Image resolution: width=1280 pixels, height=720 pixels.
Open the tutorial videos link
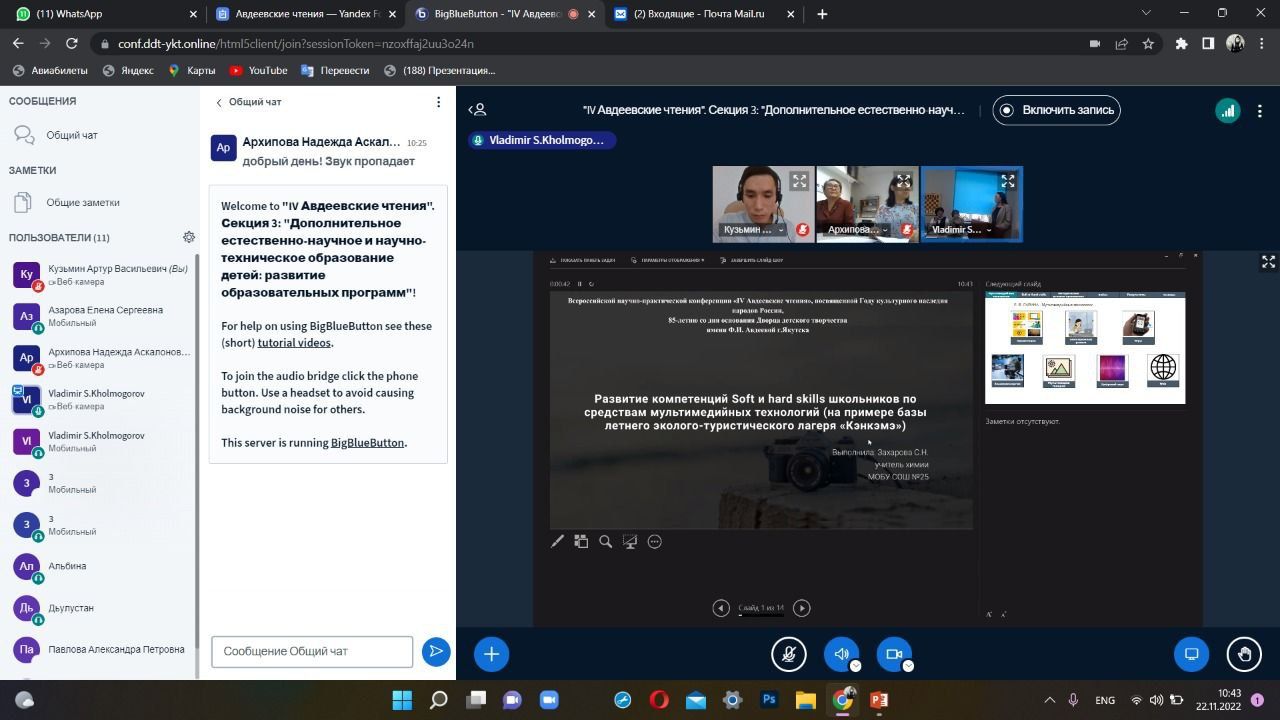(x=294, y=342)
